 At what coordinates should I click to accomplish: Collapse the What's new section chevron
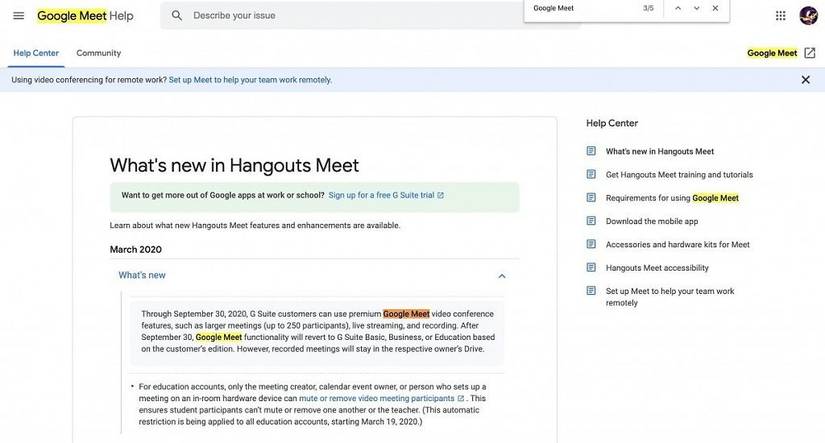point(502,276)
